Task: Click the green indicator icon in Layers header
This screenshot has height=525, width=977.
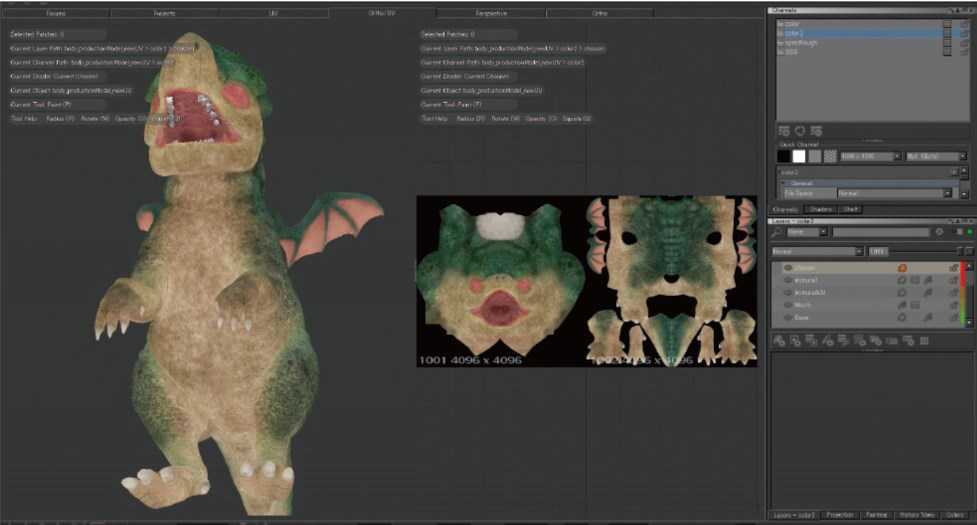Action: point(970,232)
